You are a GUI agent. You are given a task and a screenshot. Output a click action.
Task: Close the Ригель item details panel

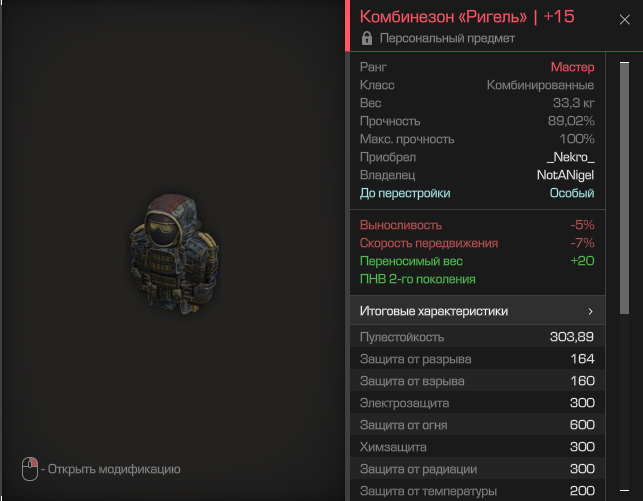[x=624, y=20]
